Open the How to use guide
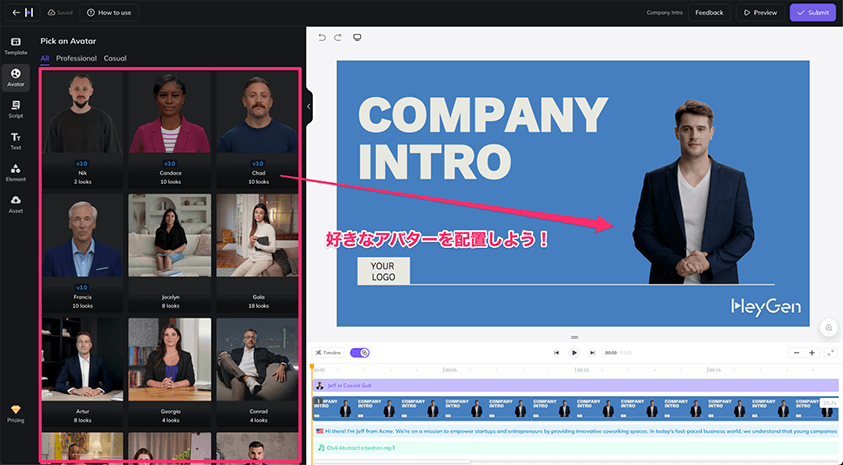The height and width of the screenshot is (465, 843). [109, 12]
